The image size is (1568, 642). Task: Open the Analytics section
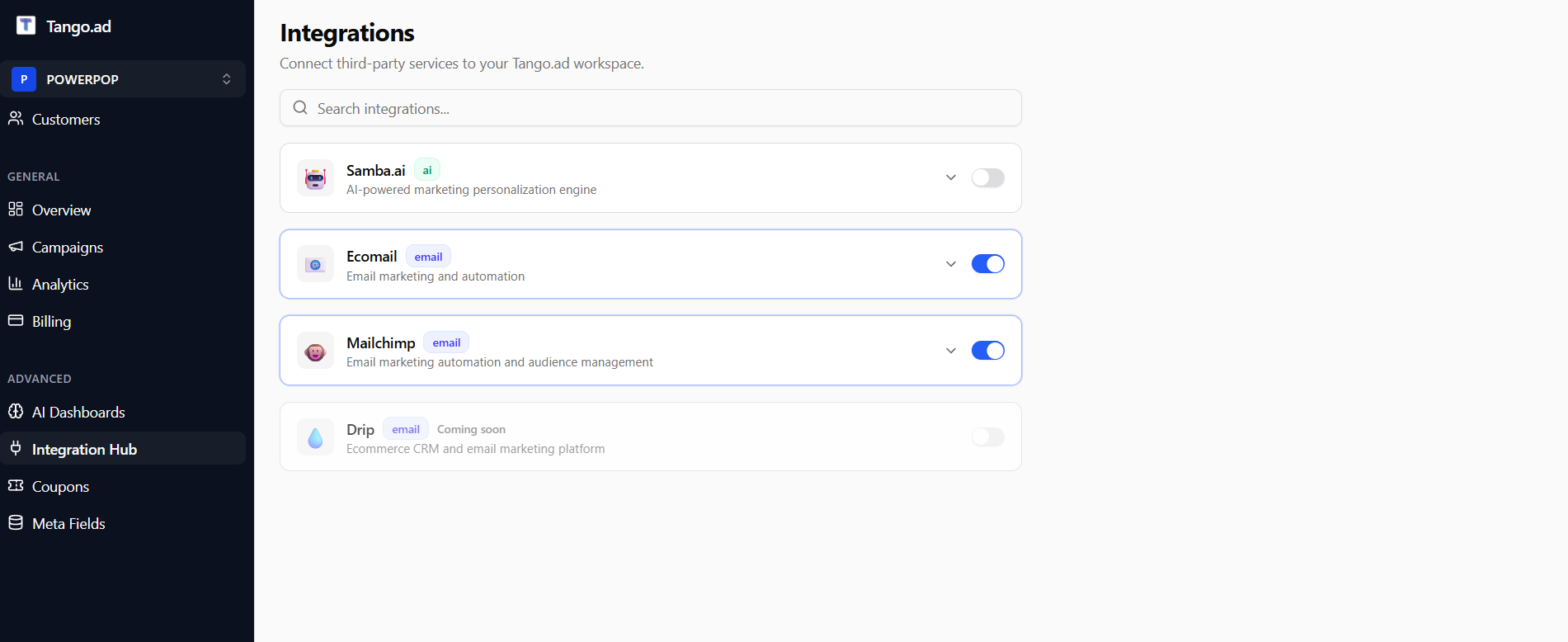123,284
